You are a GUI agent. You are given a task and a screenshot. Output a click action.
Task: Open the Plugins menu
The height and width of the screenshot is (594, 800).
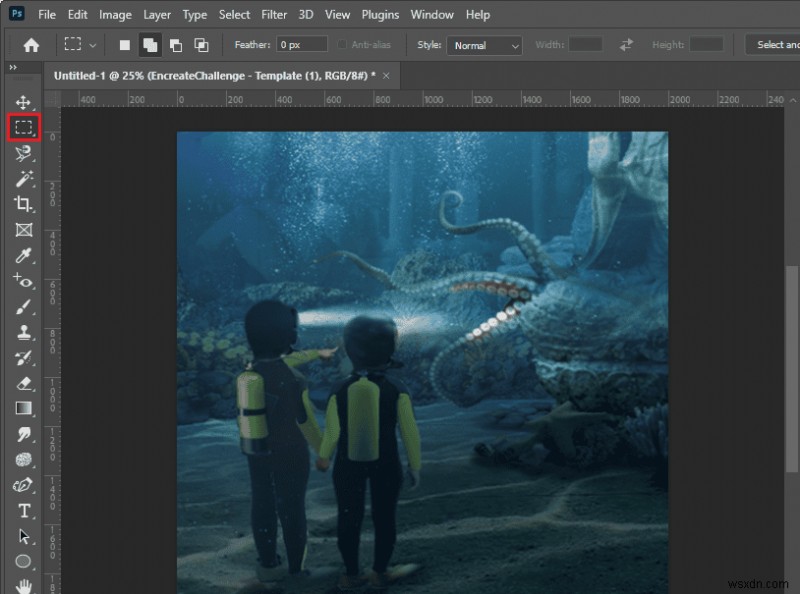pyautogui.click(x=381, y=15)
